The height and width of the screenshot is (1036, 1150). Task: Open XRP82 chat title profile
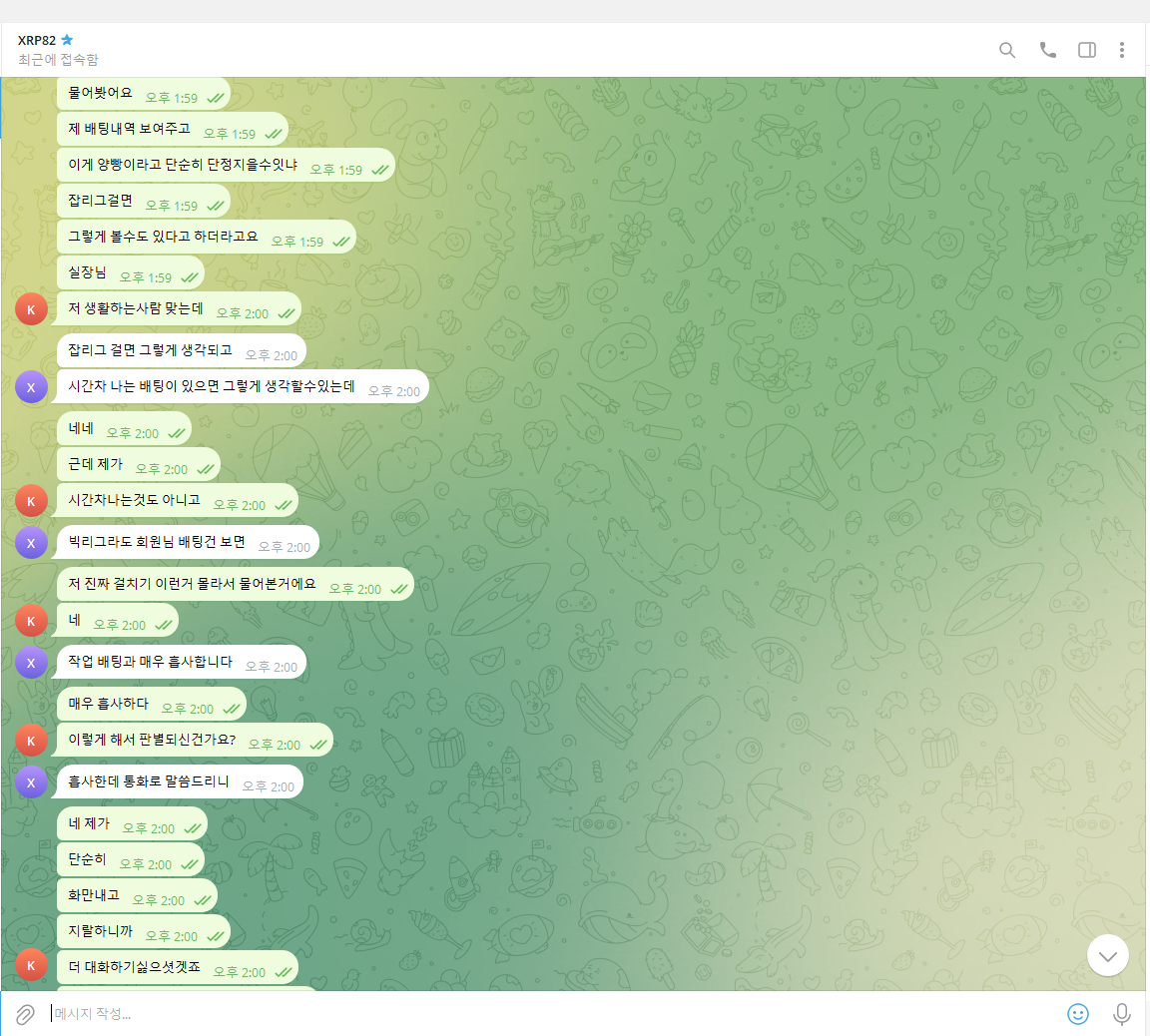tap(37, 40)
